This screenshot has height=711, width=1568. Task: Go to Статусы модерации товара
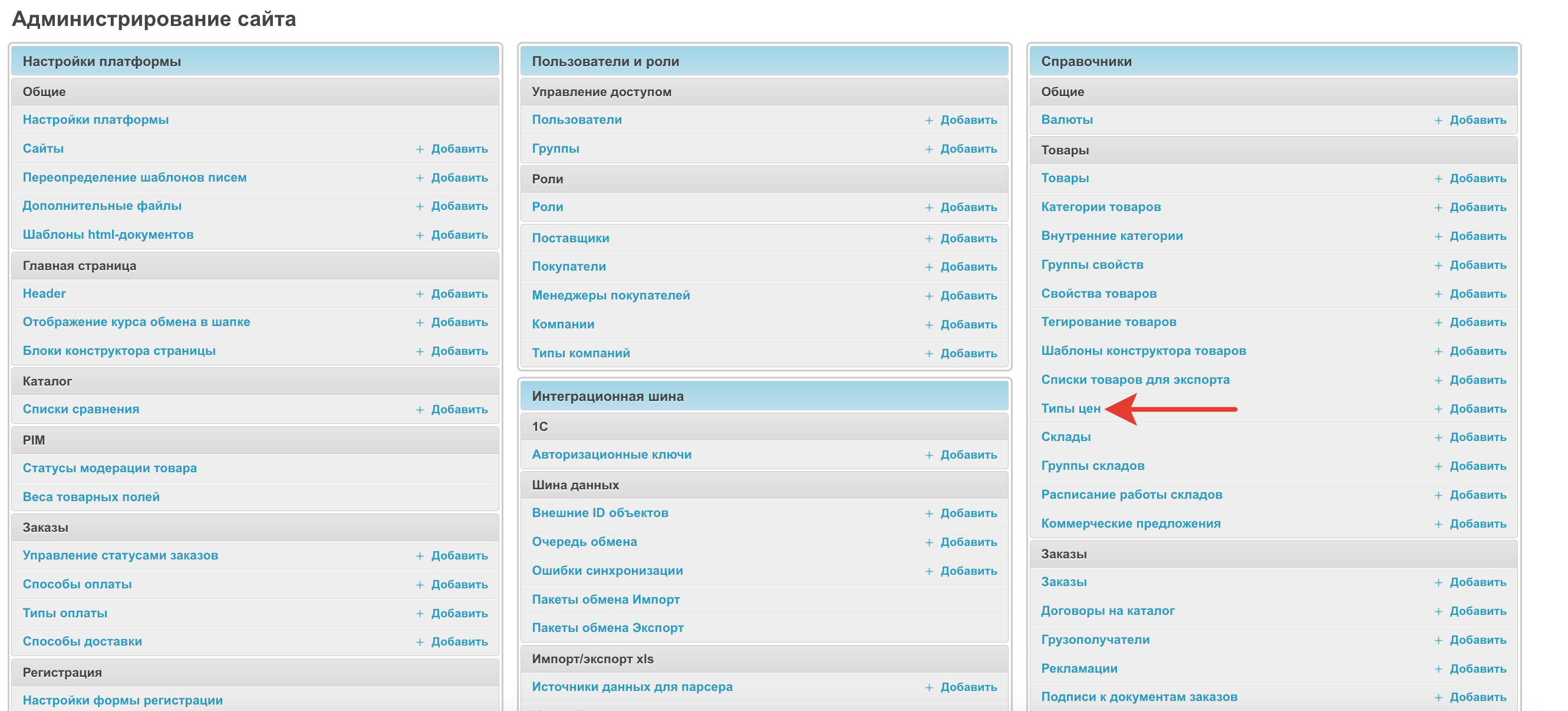tap(110, 468)
